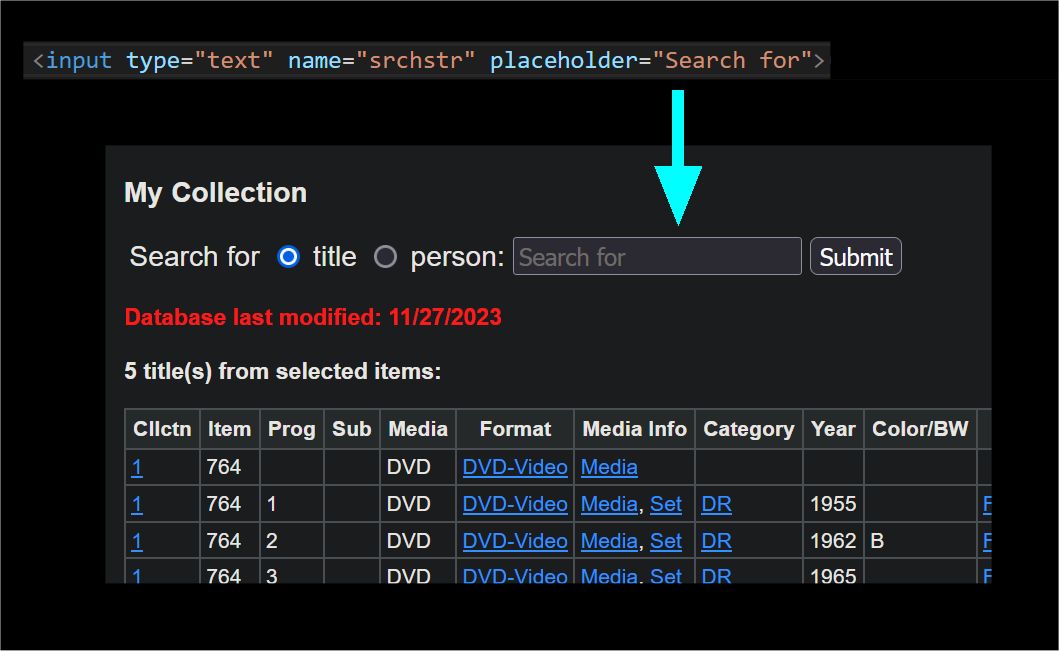The height and width of the screenshot is (651, 1059).
Task: Click the Color/BW column header
Action: click(x=921, y=429)
